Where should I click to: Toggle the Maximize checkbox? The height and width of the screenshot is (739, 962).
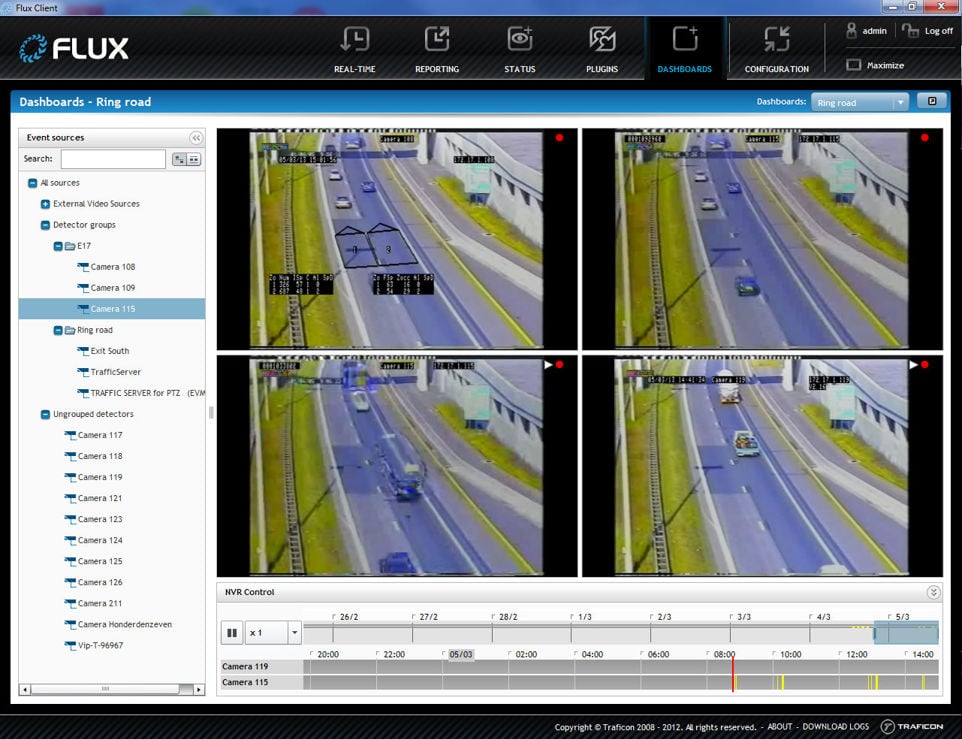(x=853, y=66)
